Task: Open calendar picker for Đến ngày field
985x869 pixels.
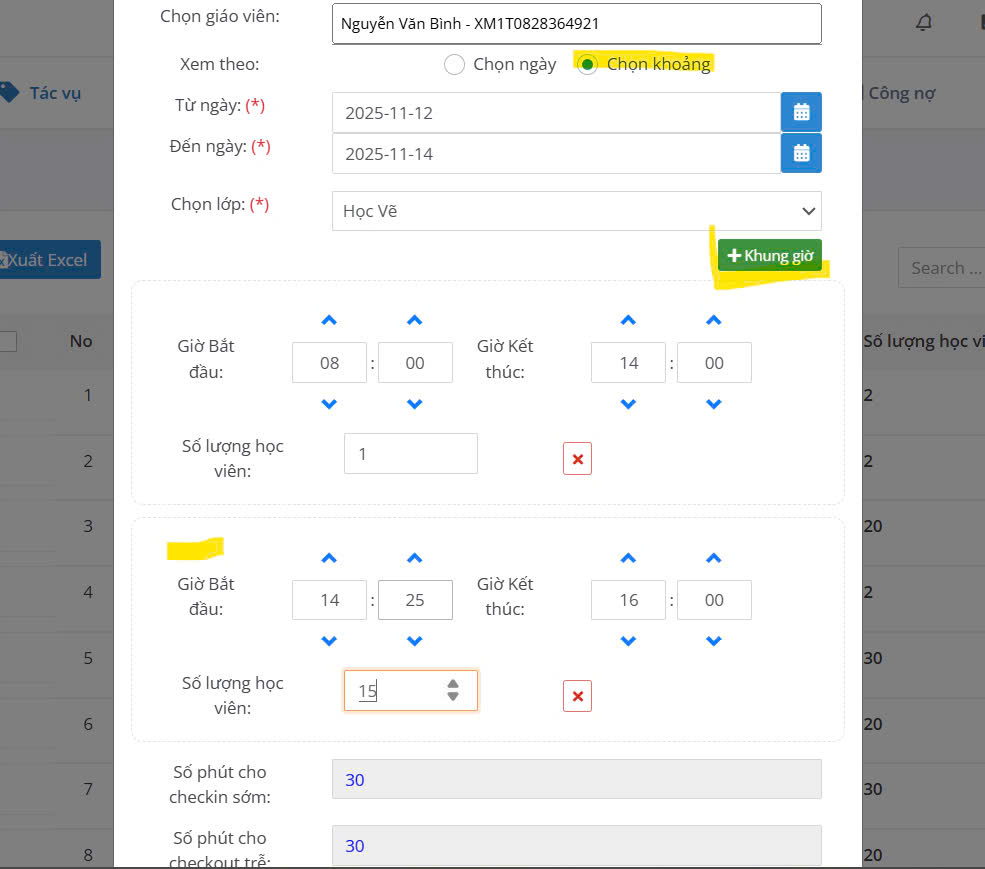Action: [801, 153]
